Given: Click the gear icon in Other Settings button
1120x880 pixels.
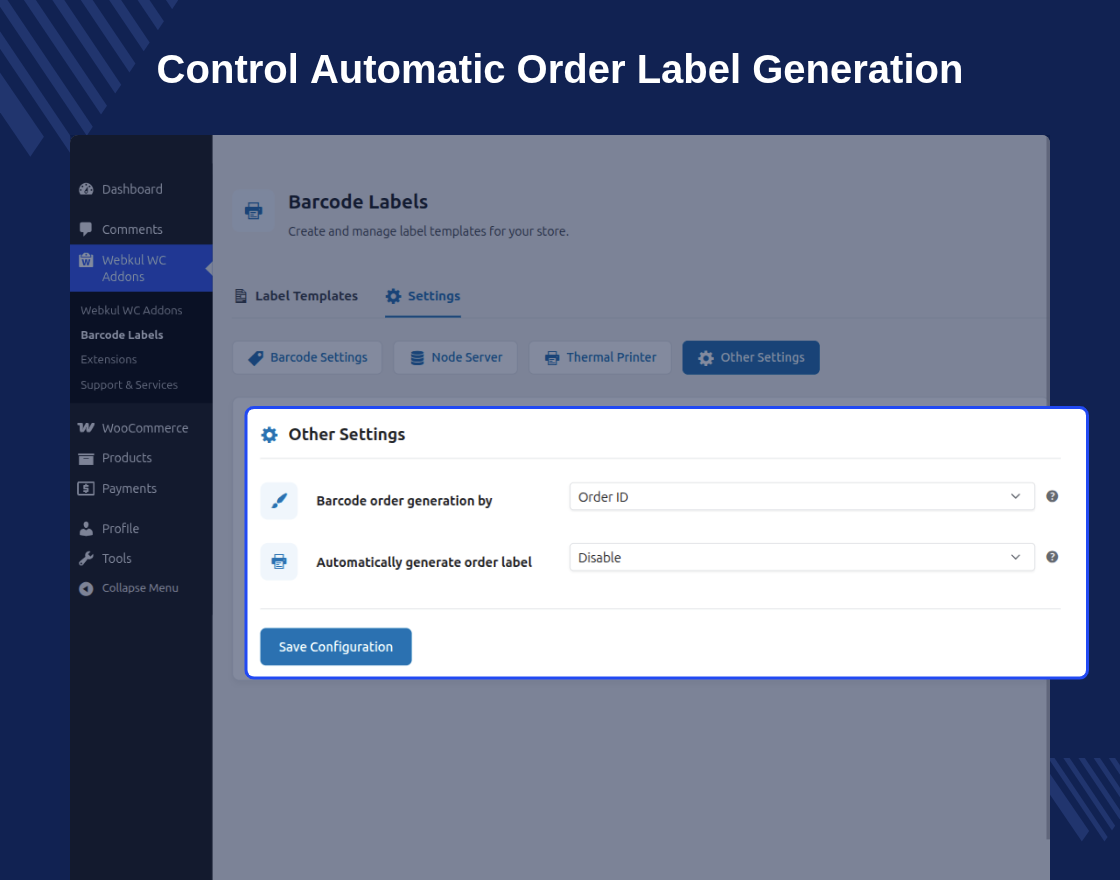Looking at the screenshot, I should tap(706, 358).
